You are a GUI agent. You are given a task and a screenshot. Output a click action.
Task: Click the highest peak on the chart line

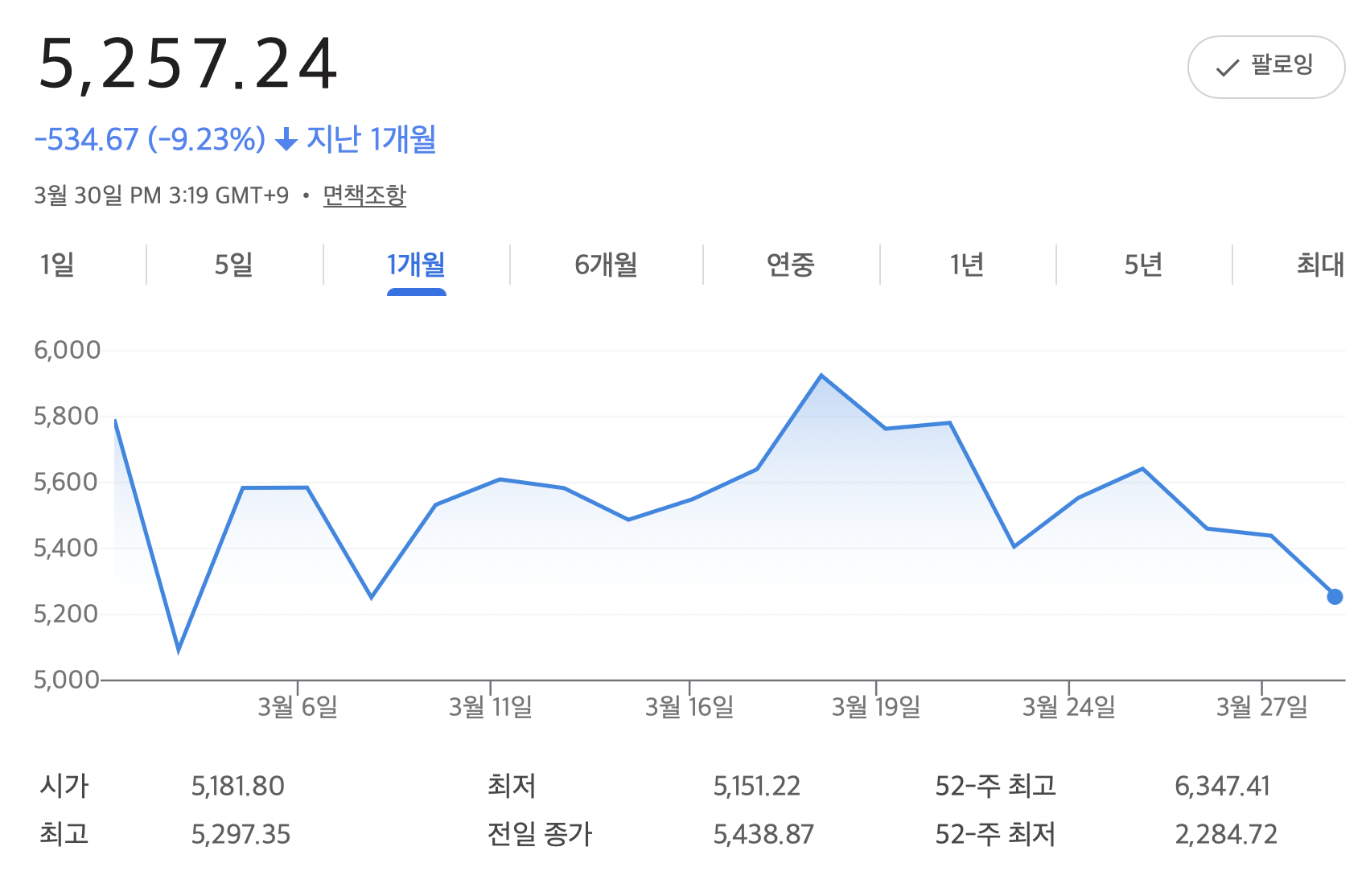click(x=821, y=376)
